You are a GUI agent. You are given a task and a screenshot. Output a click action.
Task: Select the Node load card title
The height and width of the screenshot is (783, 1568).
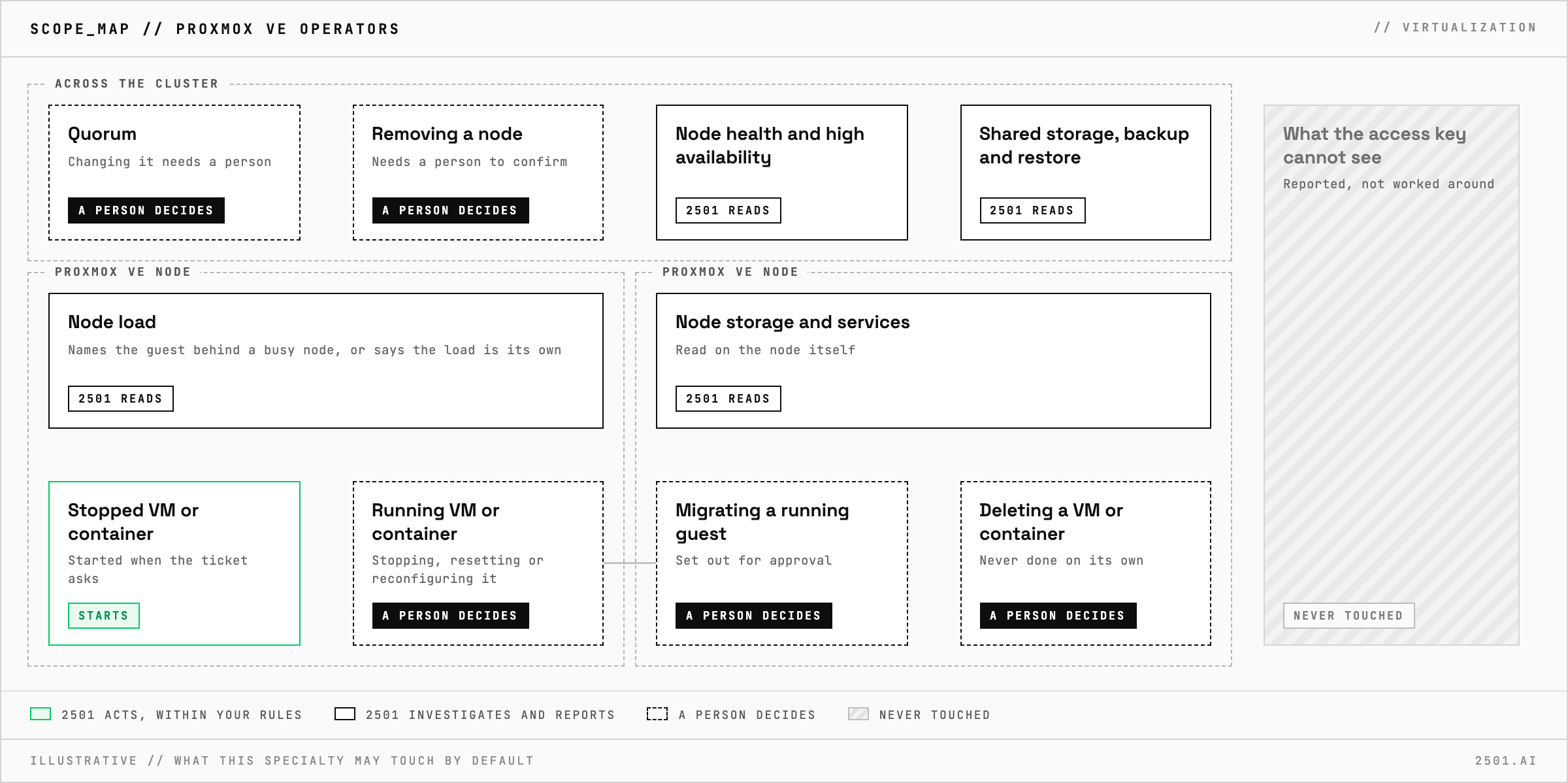pyautogui.click(x=112, y=322)
